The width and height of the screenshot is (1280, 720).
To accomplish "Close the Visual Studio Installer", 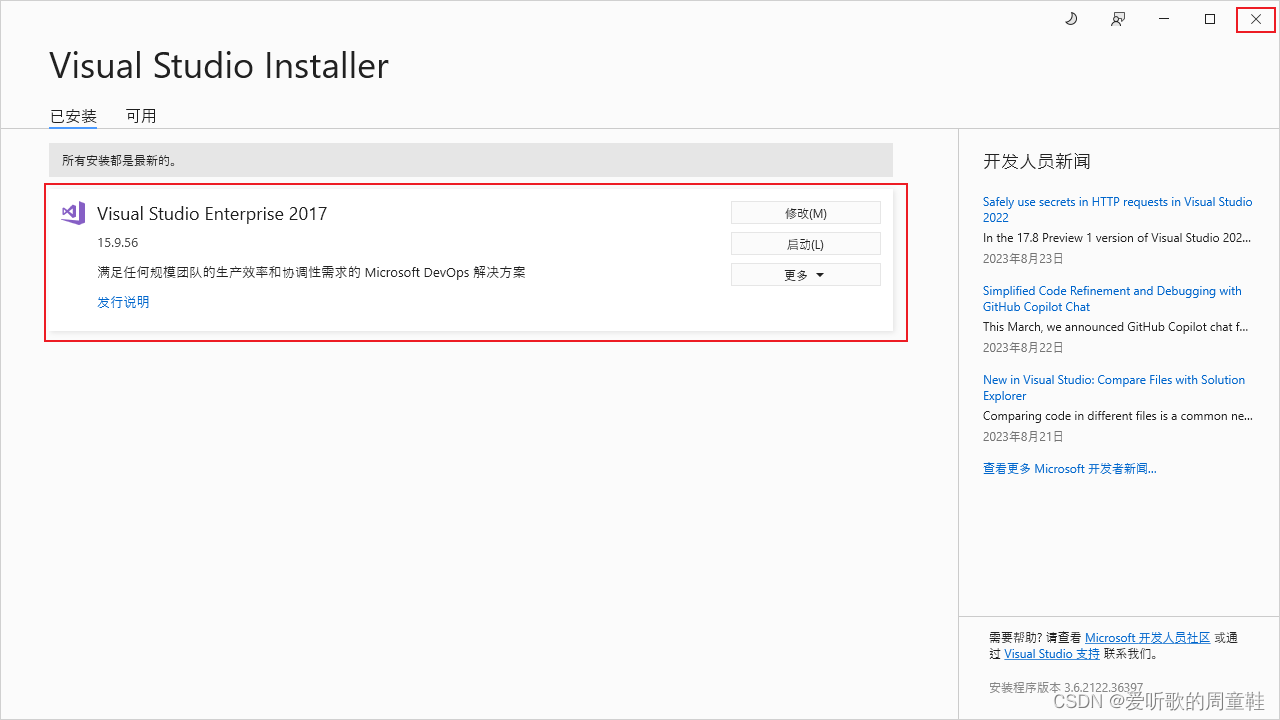I will [1255, 19].
